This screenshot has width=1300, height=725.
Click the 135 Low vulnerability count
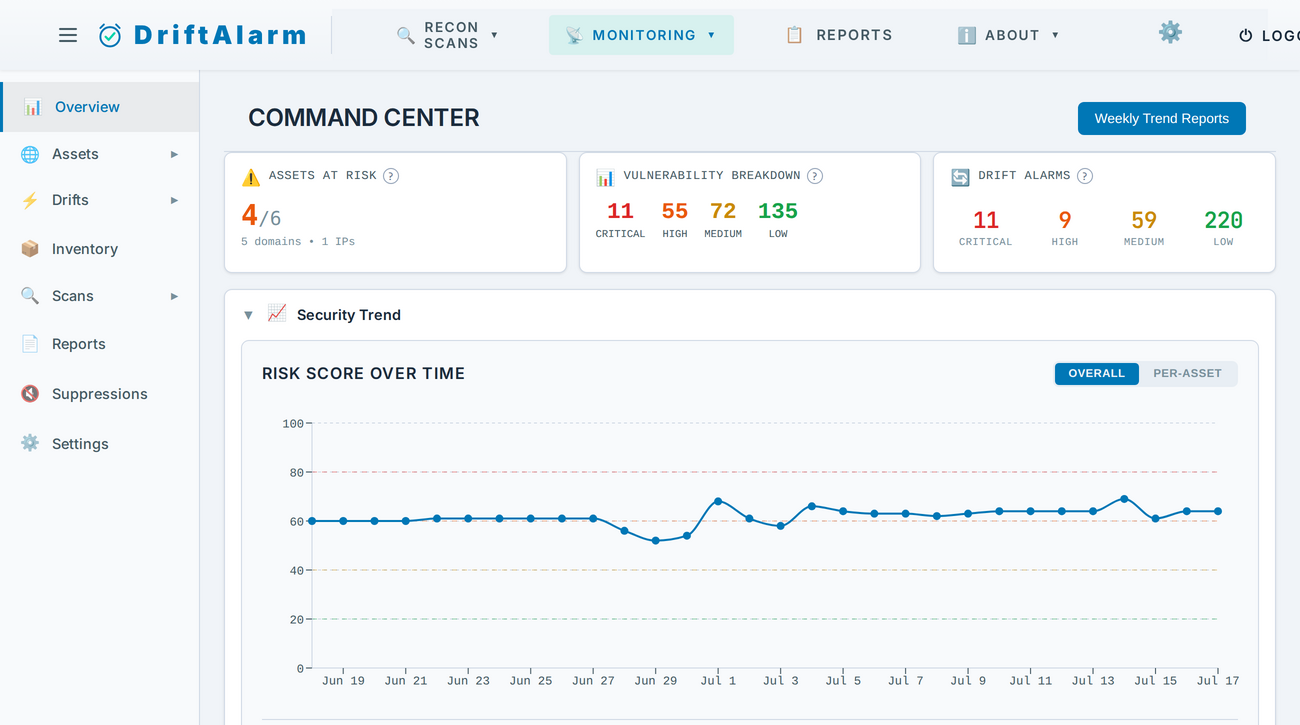[778, 211]
